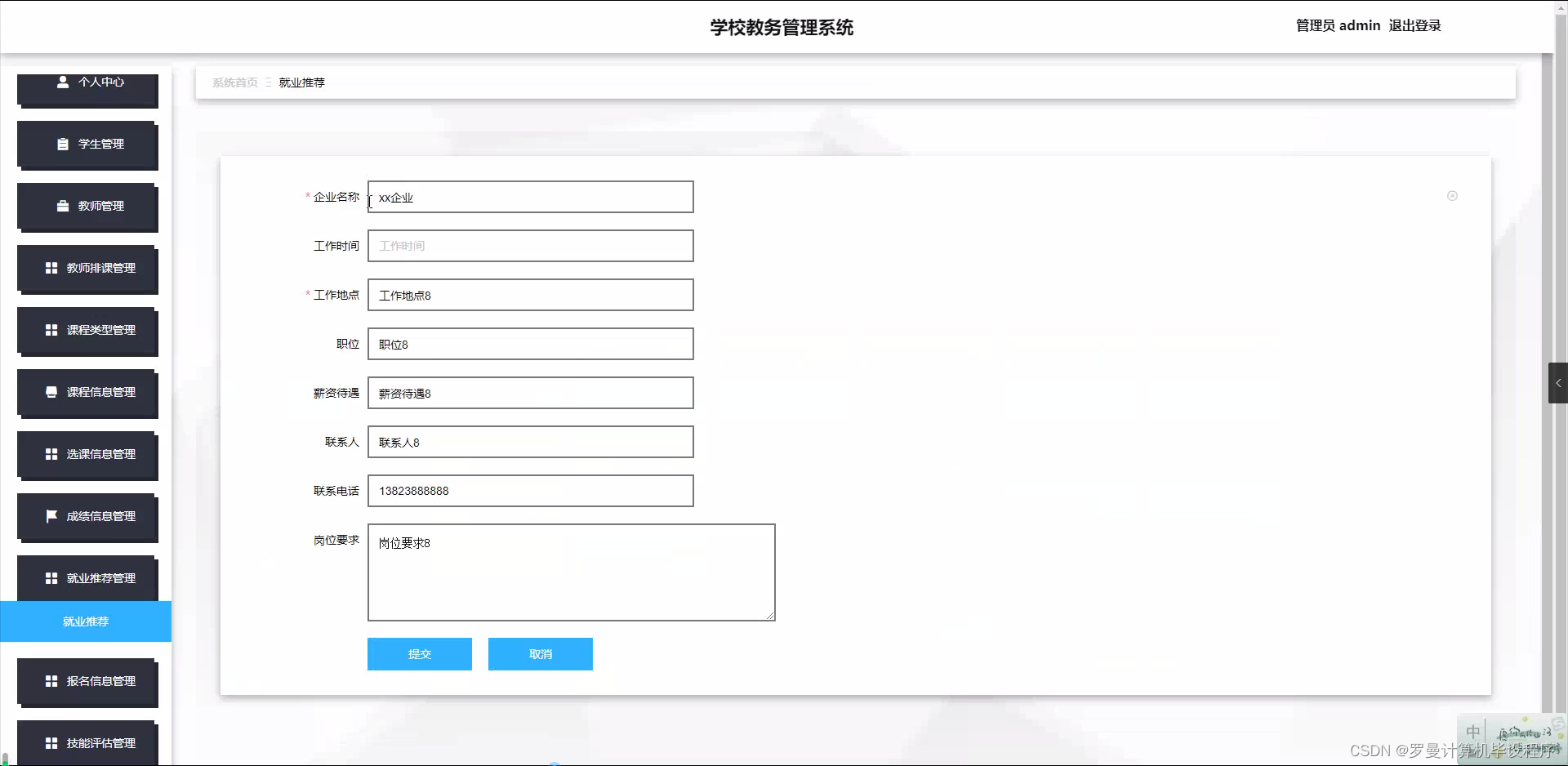Click the document icon beside 学生管理
The width and height of the screenshot is (1568, 766).
point(64,144)
